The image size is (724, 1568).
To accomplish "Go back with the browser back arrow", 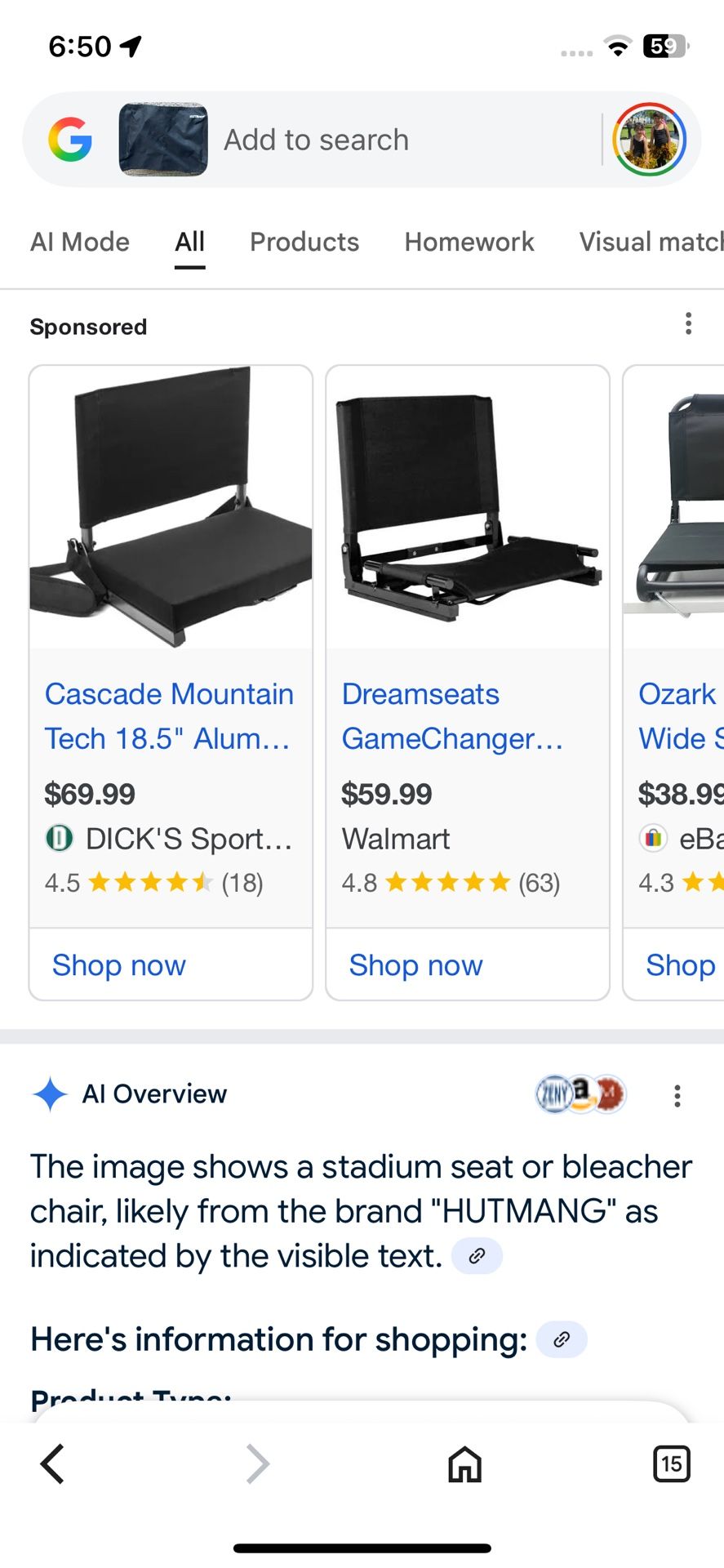I will tap(53, 1464).
